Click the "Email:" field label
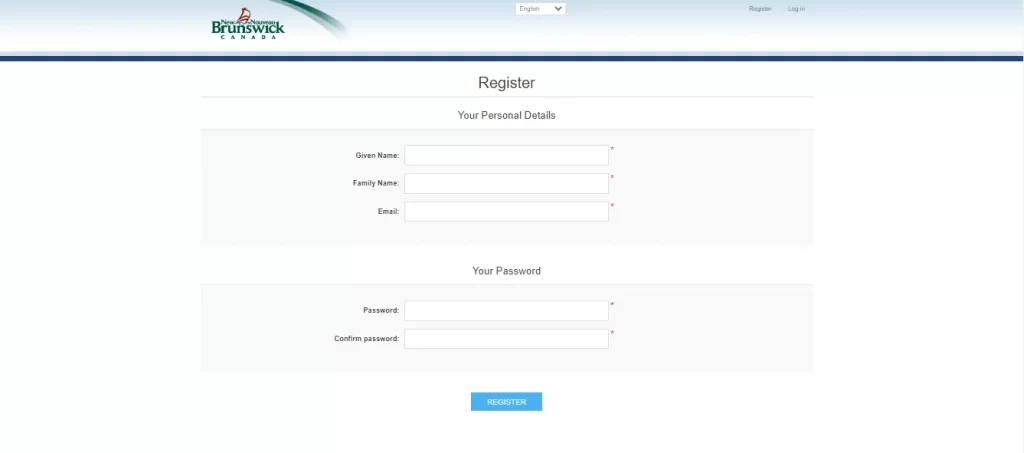The width and height of the screenshot is (1024, 453). point(388,211)
